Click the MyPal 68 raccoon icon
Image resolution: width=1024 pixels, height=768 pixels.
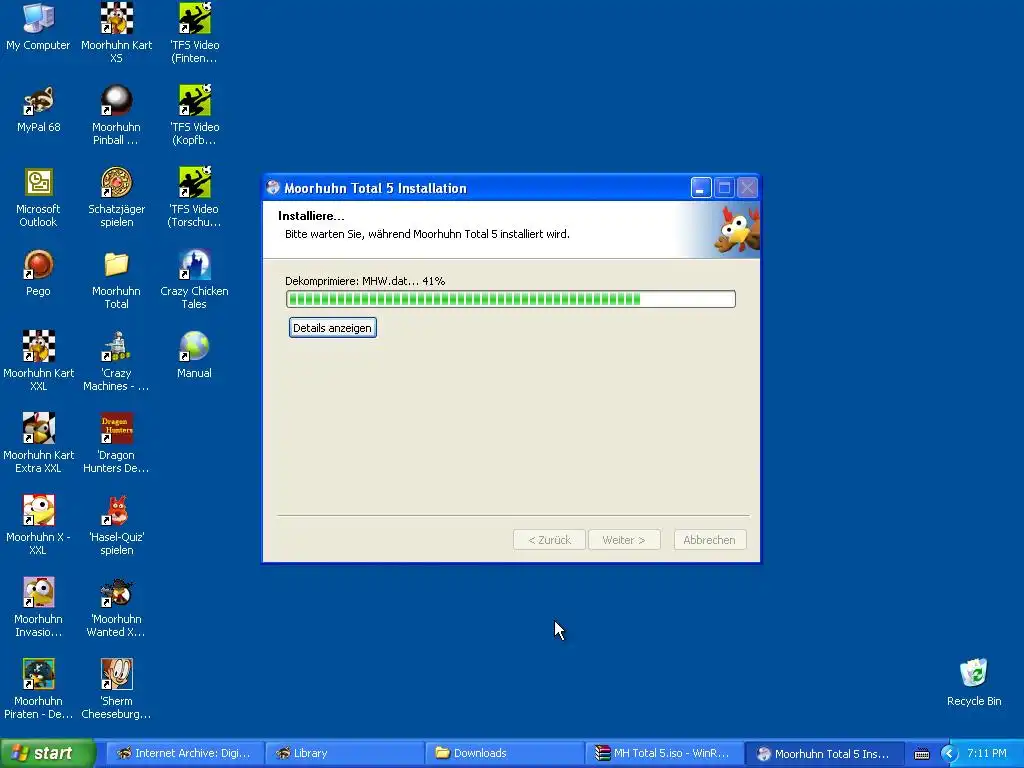[38, 101]
